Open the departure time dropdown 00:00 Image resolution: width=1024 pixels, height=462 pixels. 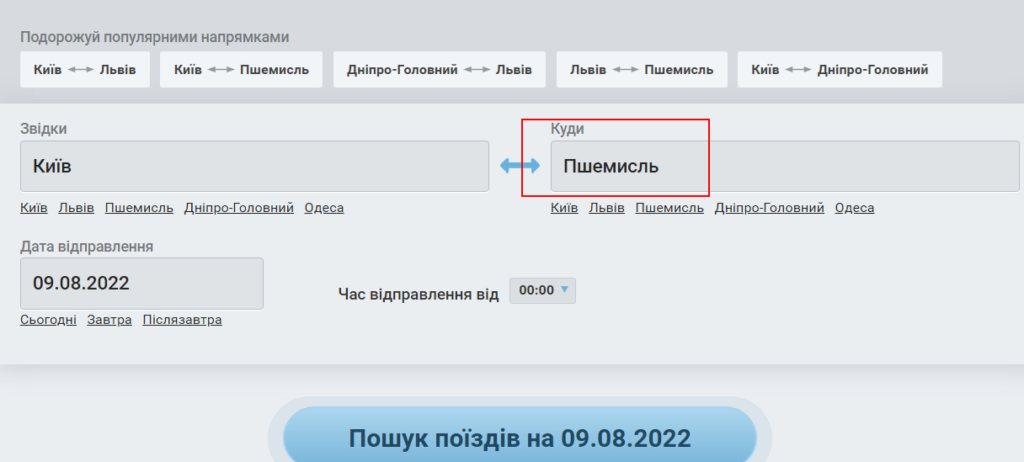pos(543,290)
